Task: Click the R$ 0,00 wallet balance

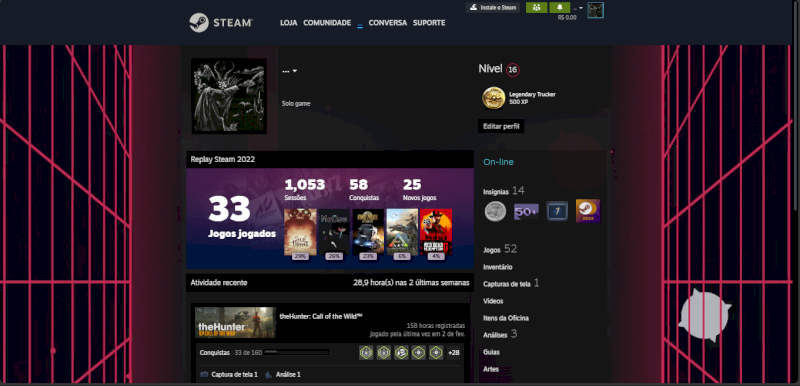Action: [x=567, y=17]
